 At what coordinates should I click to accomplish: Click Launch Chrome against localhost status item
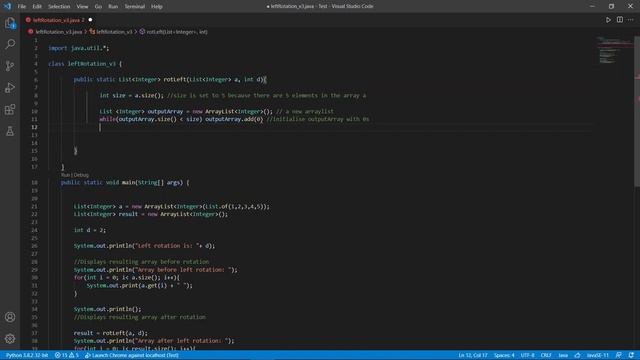[x=132, y=355]
